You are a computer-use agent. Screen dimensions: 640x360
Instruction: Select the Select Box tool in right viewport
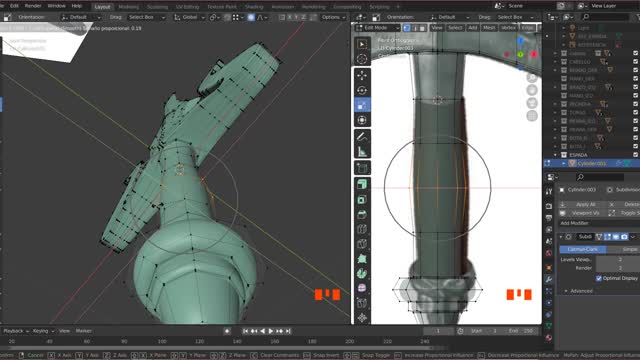point(362,44)
